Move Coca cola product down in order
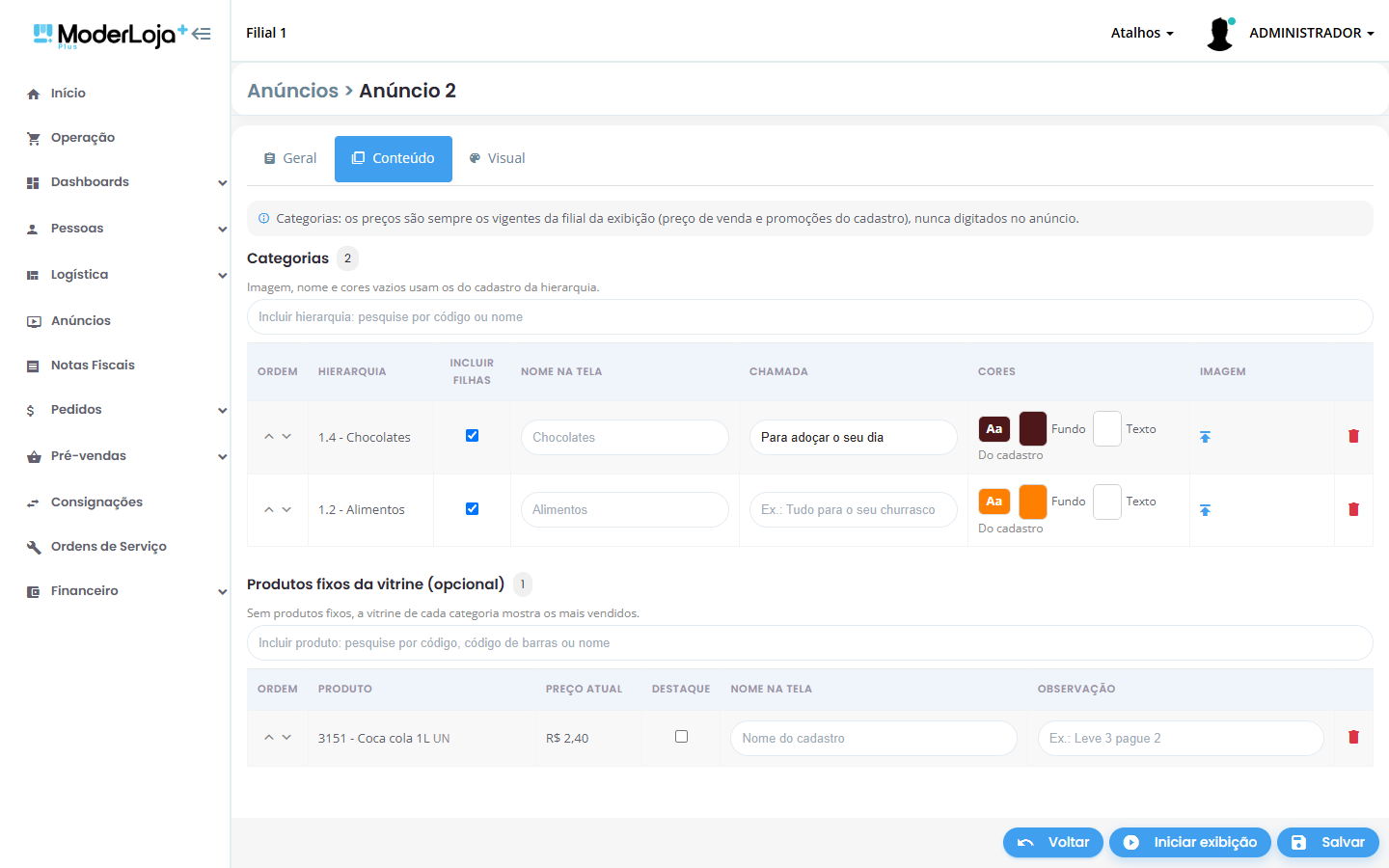The image size is (1389, 868). tap(286, 738)
